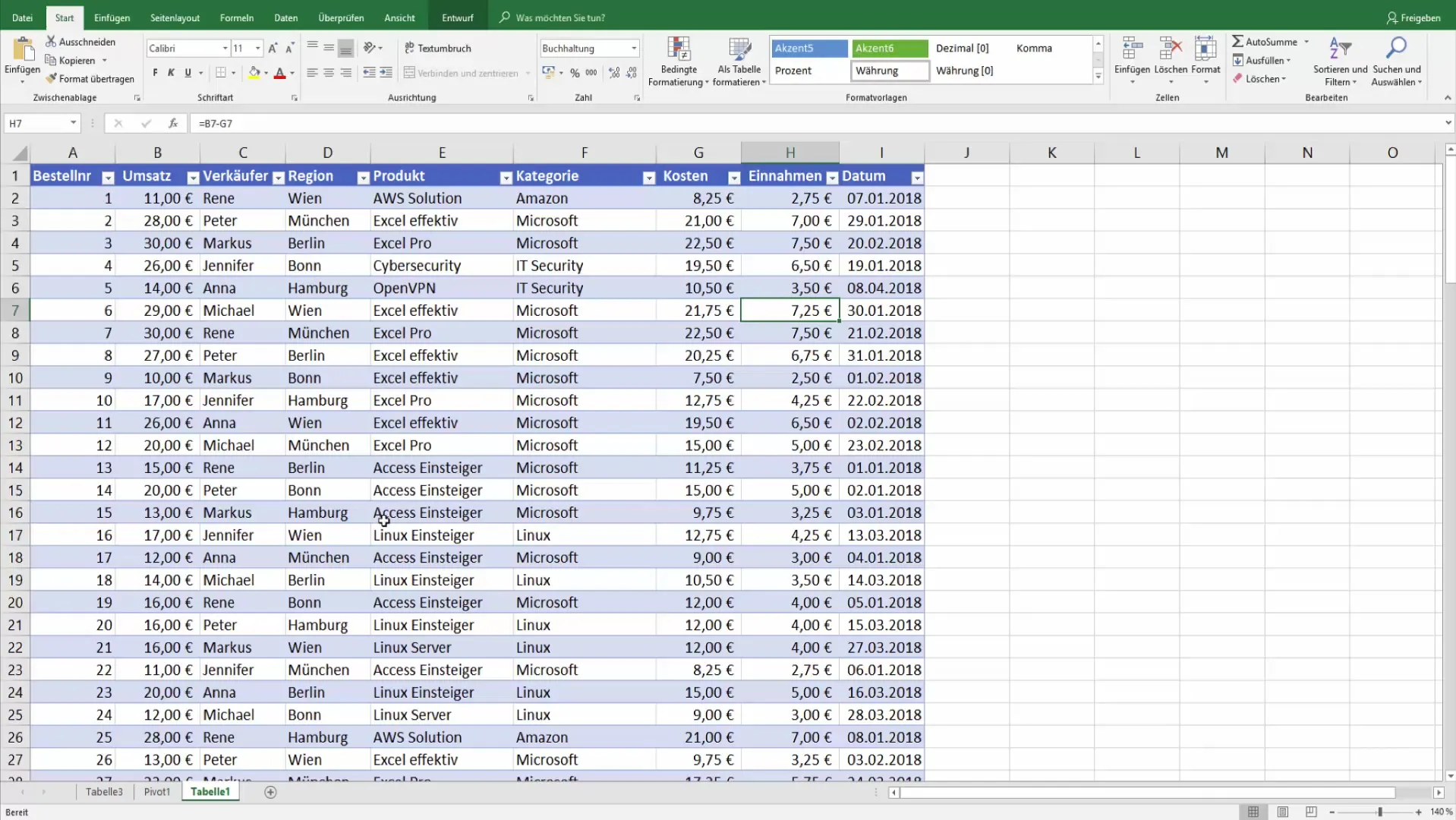Toggle underline U formatting

[x=188, y=73]
